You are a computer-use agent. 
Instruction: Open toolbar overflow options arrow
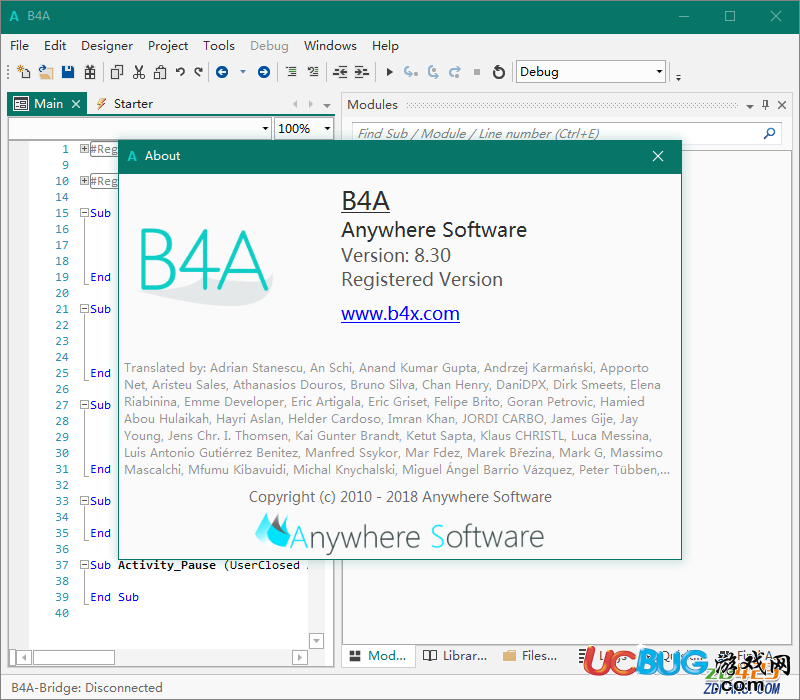point(679,78)
